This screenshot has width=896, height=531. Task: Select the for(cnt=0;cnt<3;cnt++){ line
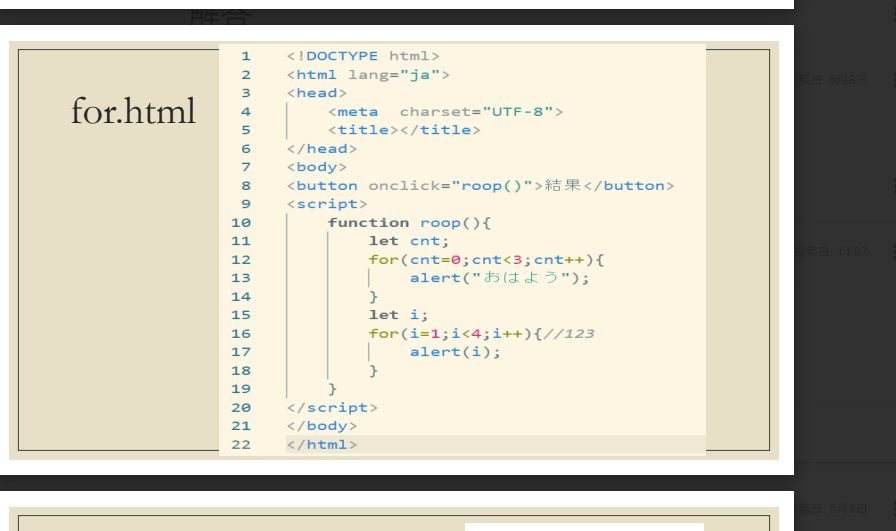[x=486, y=259]
